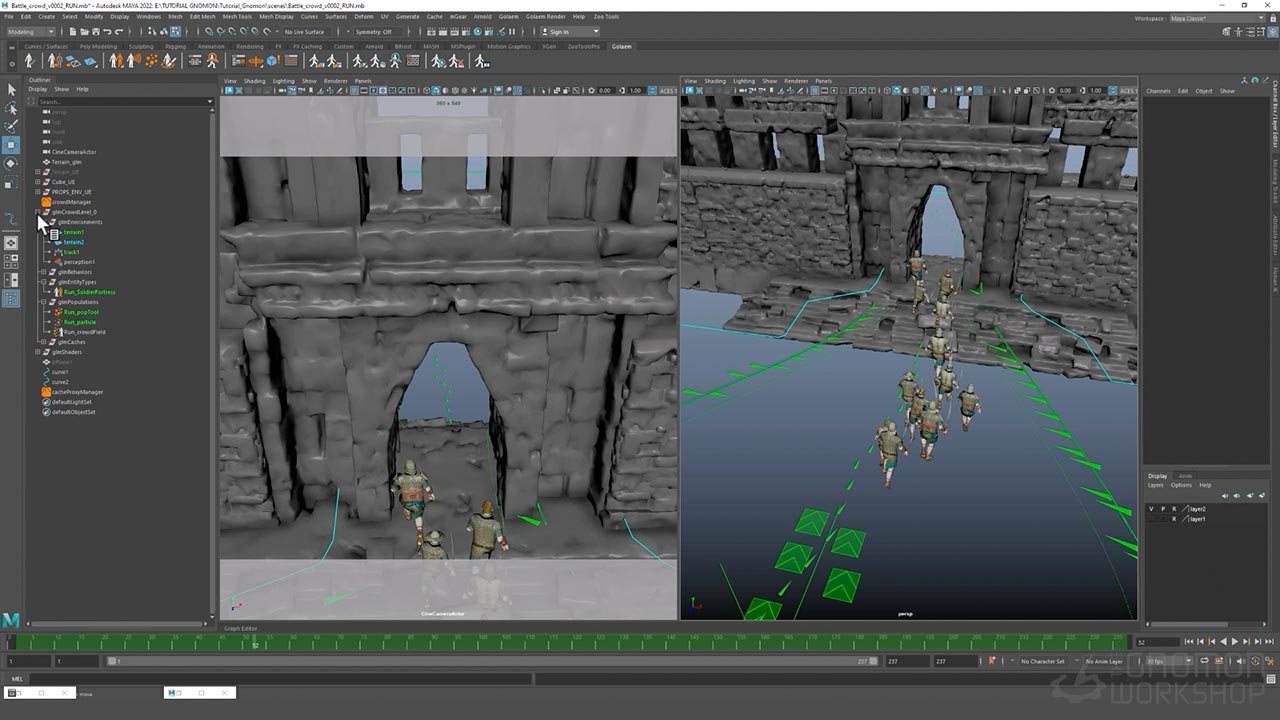
Task: Collapse the glmCrowdLevel_0 outliner node
Action: 38,212
